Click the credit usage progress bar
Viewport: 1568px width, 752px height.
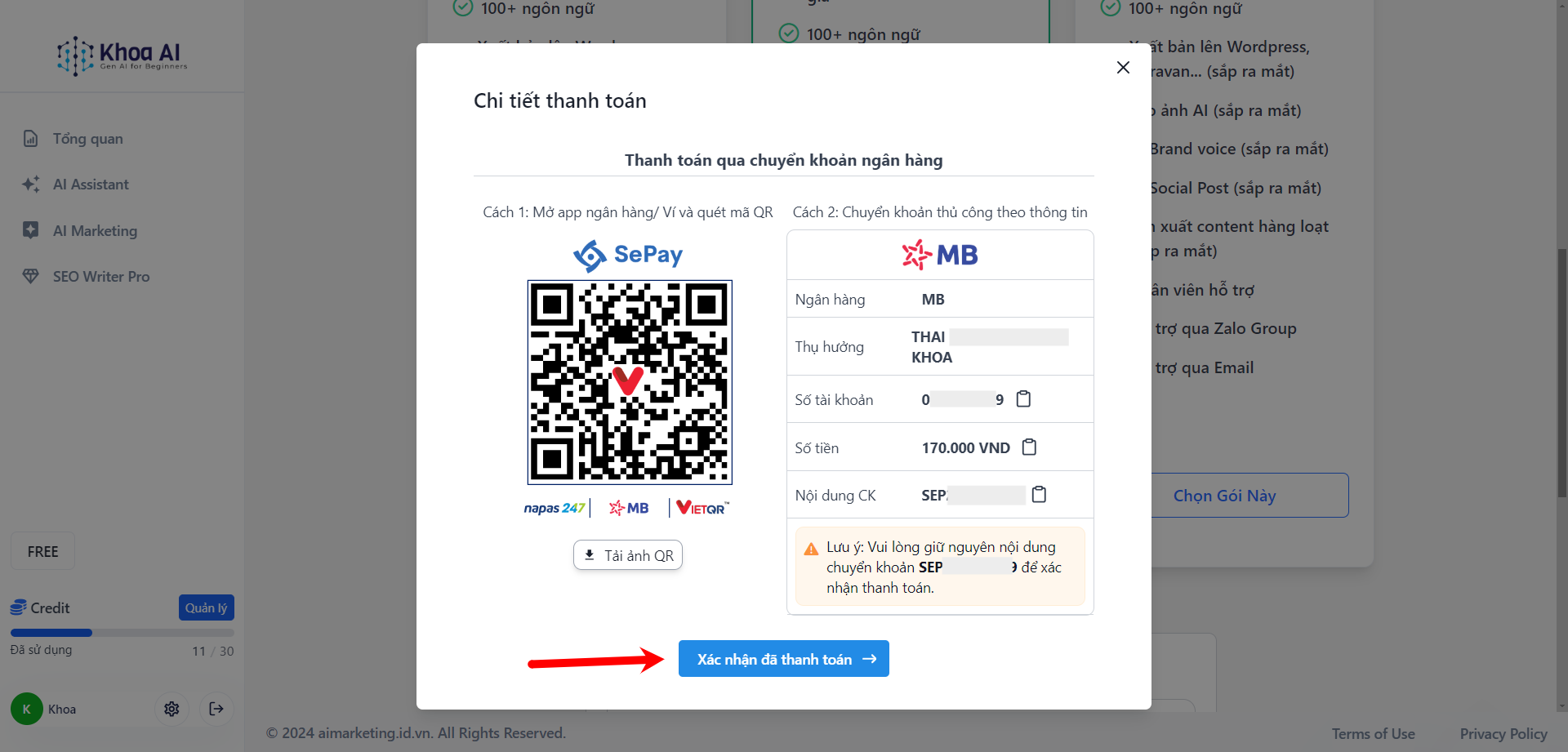click(x=122, y=633)
